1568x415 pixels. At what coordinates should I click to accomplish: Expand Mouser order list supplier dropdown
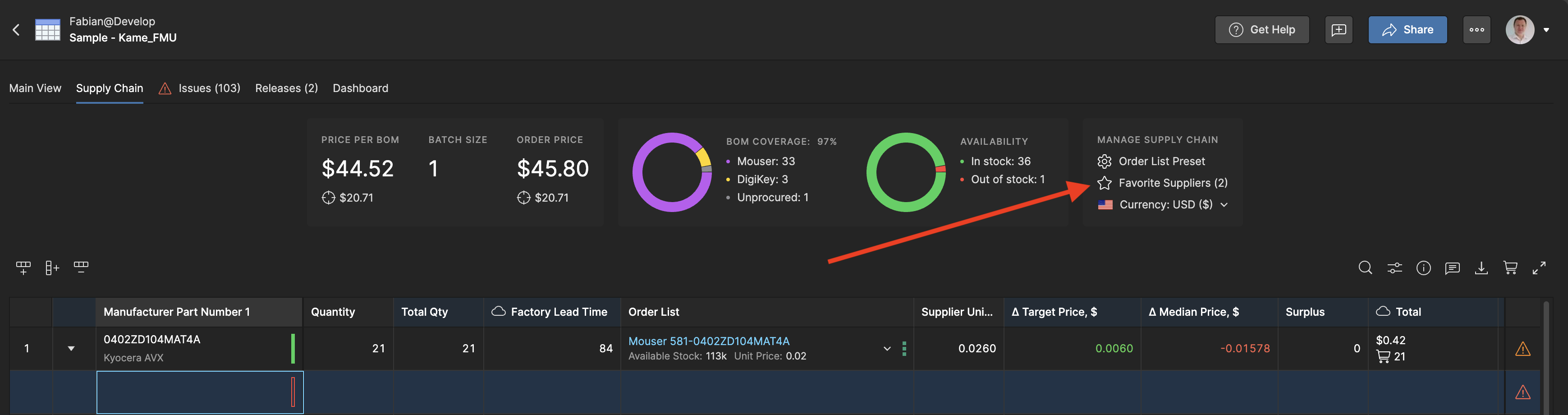click(887, 349)
